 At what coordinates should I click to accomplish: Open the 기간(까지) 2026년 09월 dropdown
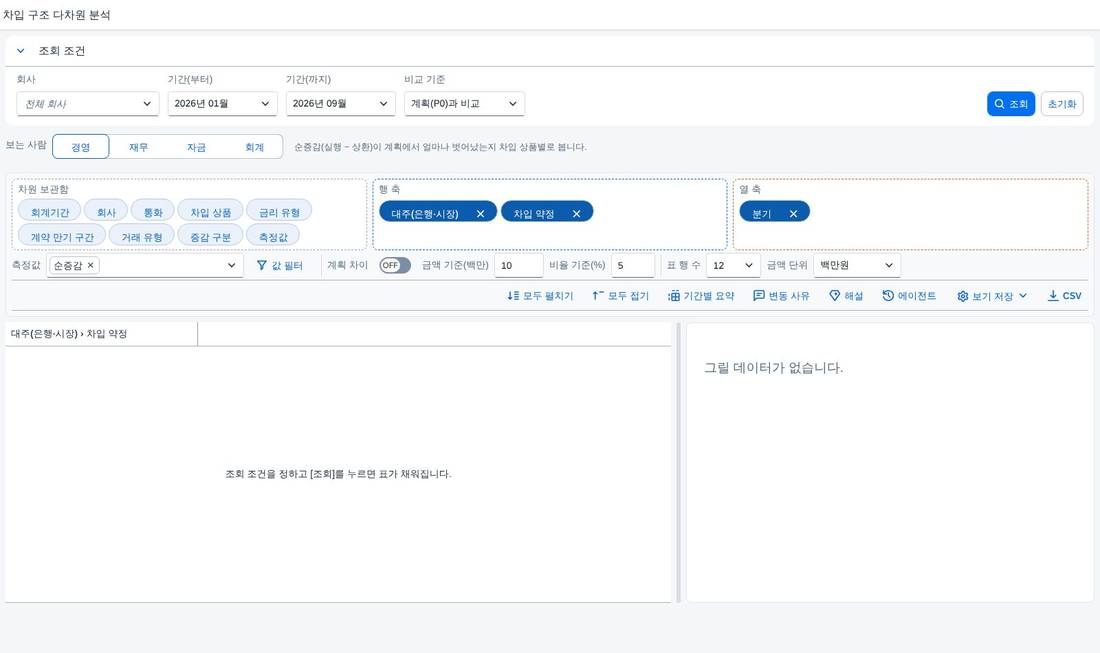coord(340,104)
